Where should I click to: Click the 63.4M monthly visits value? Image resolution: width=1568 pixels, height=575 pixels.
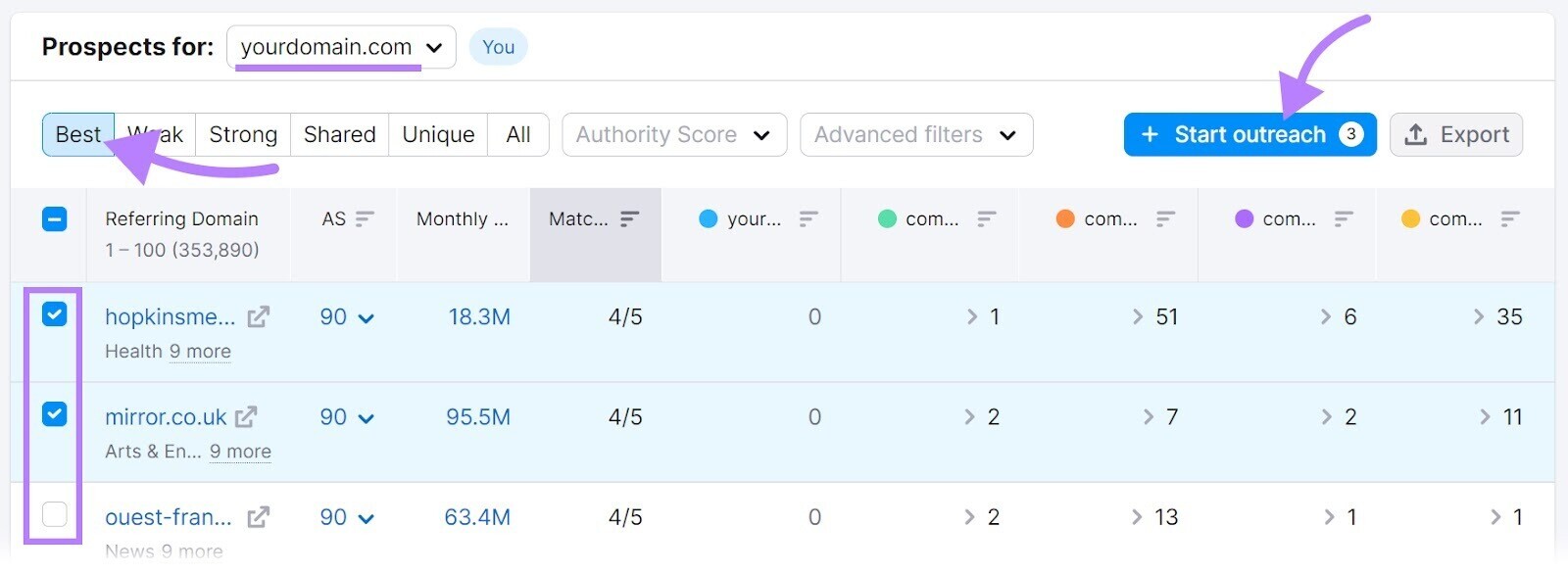pos(477,517)
